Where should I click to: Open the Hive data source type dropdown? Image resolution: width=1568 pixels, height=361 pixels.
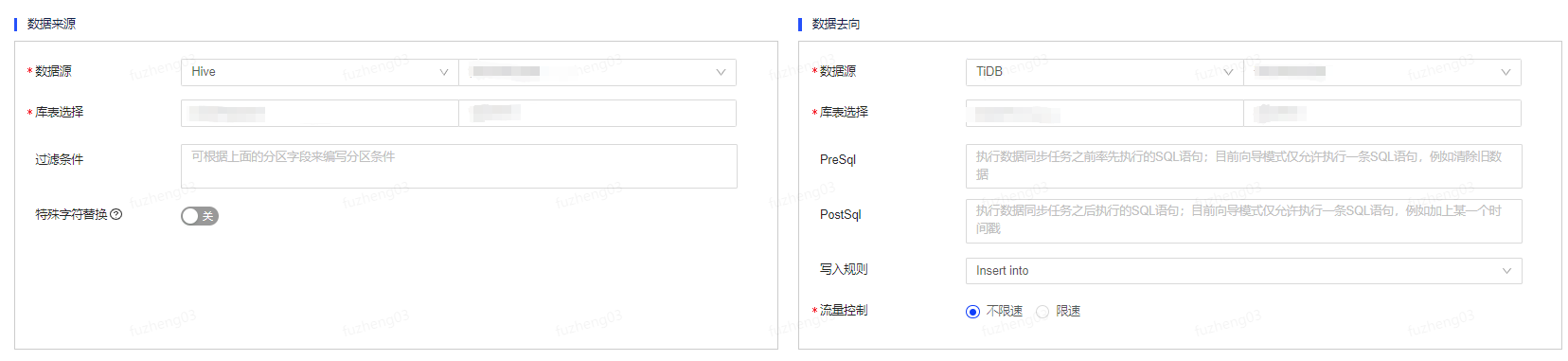coord(319,72)
